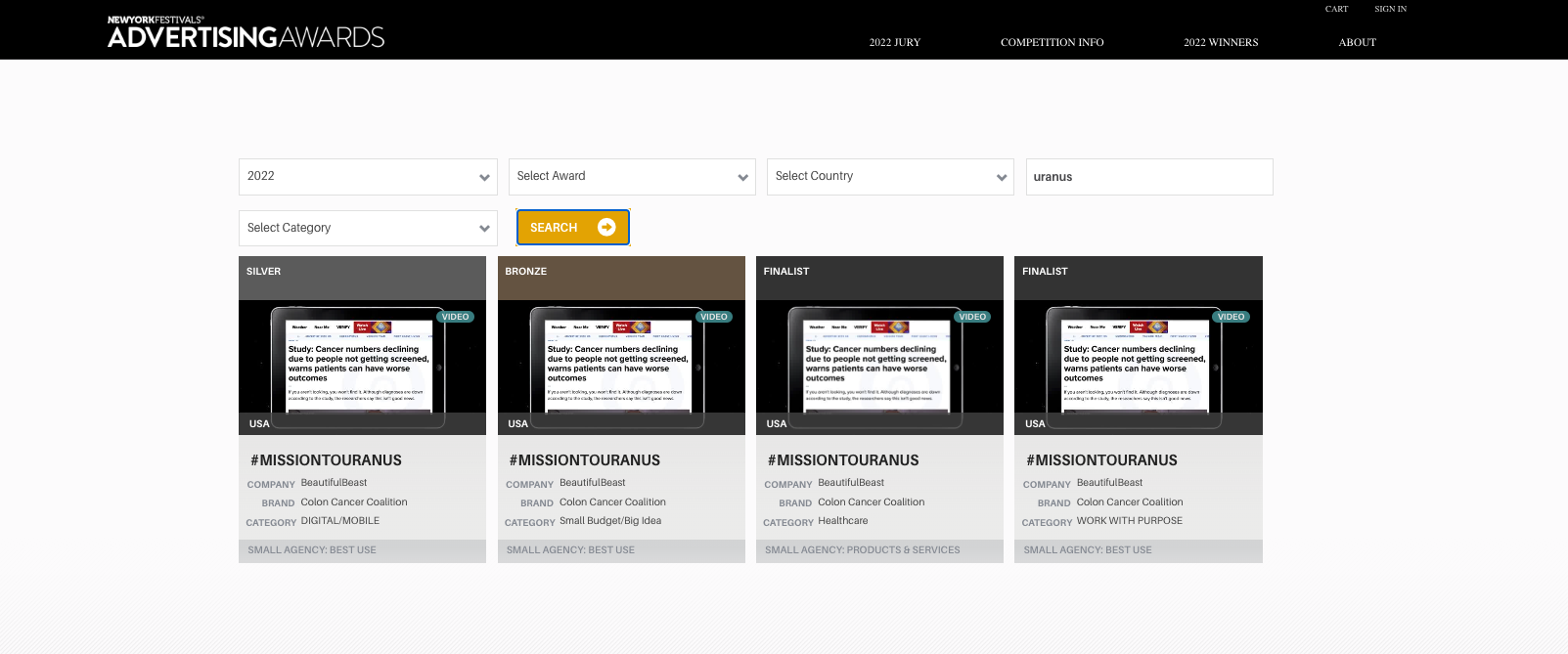Click Colon Cancer Coalition brand on Bronze card
The height and width of the screenshot is (654, 1568).
click(x=612, y=502)
